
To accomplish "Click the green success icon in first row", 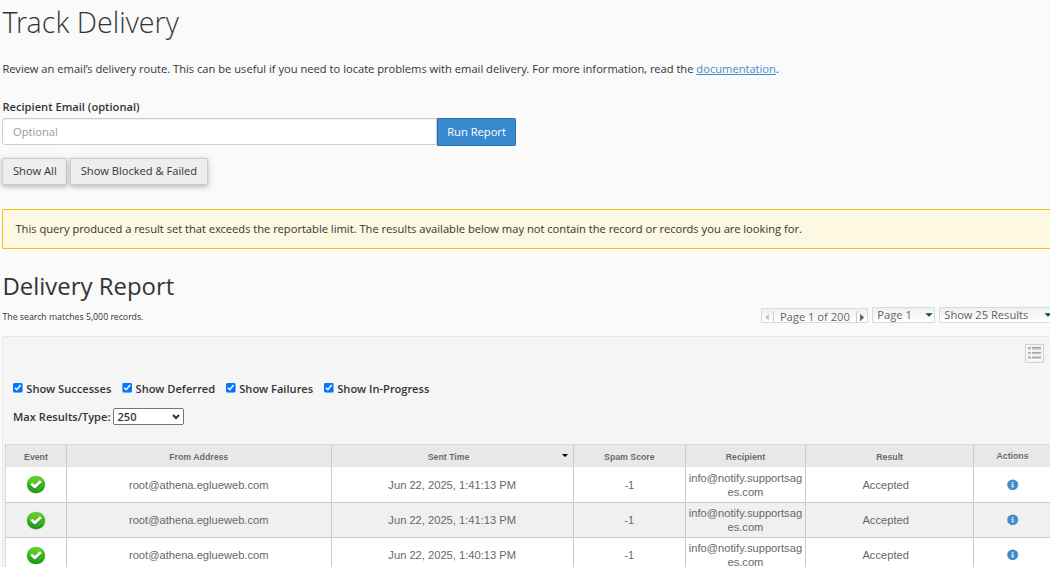I will (x=36, y=484).
